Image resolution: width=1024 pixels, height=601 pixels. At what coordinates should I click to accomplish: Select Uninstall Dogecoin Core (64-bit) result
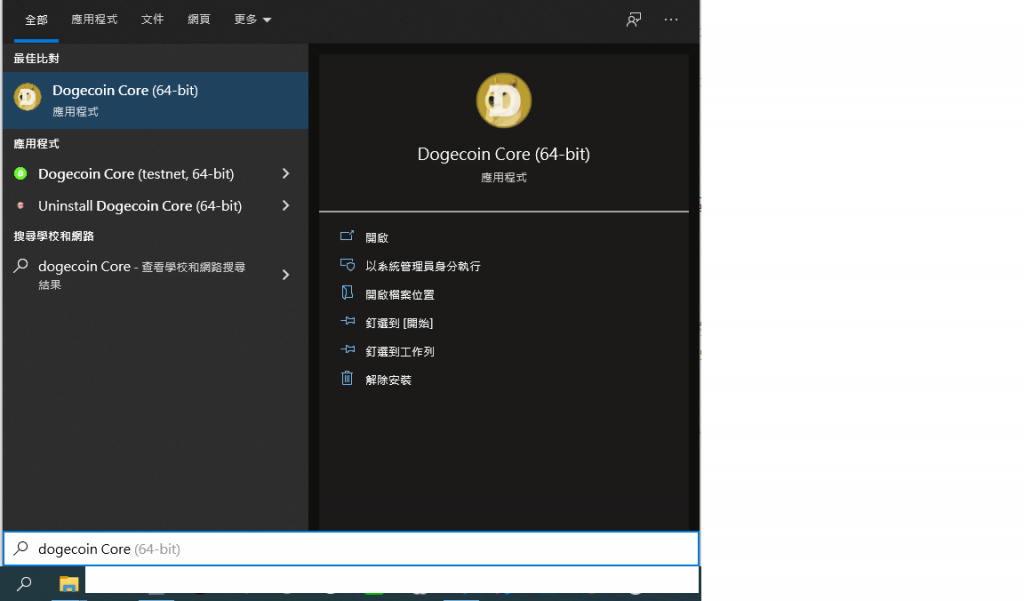[155, 206]
